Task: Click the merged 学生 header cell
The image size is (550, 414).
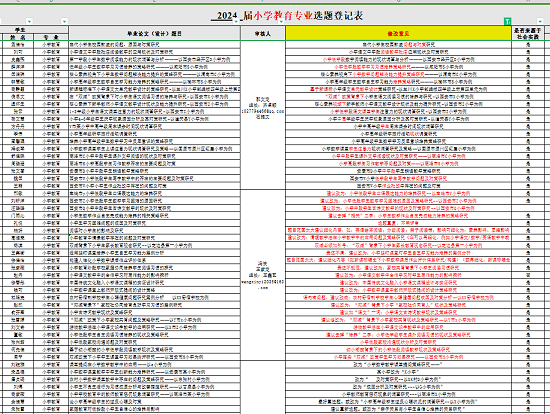Action: pyautogui.click(x=34, y=30)
